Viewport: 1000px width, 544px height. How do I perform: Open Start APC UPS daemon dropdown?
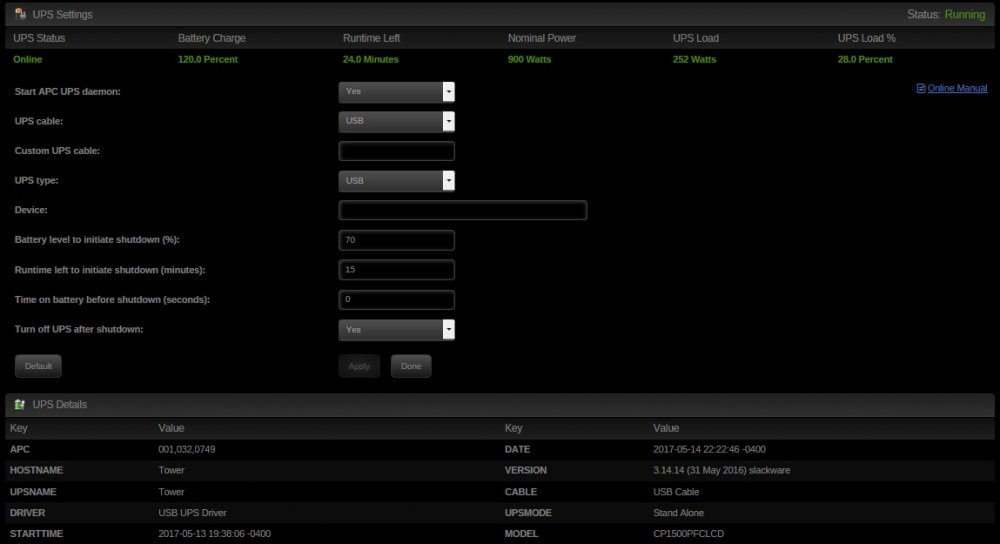point(396,92)
